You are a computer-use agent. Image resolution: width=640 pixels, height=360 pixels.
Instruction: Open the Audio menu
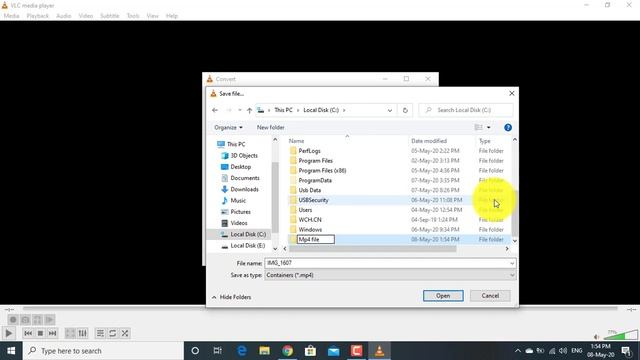coord(63,16)
